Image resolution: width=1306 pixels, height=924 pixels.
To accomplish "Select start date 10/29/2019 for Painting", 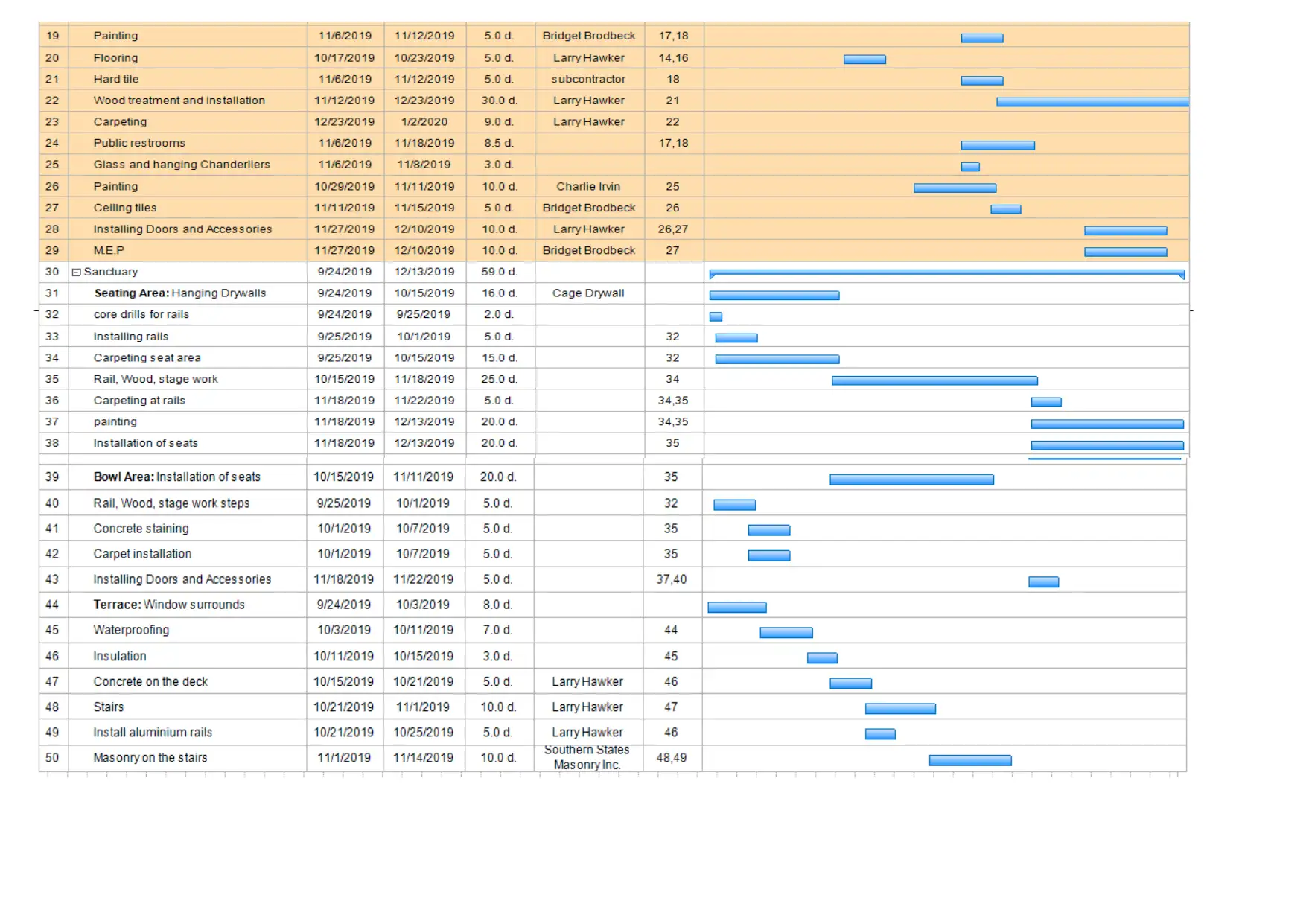I will tap(344, 186).
